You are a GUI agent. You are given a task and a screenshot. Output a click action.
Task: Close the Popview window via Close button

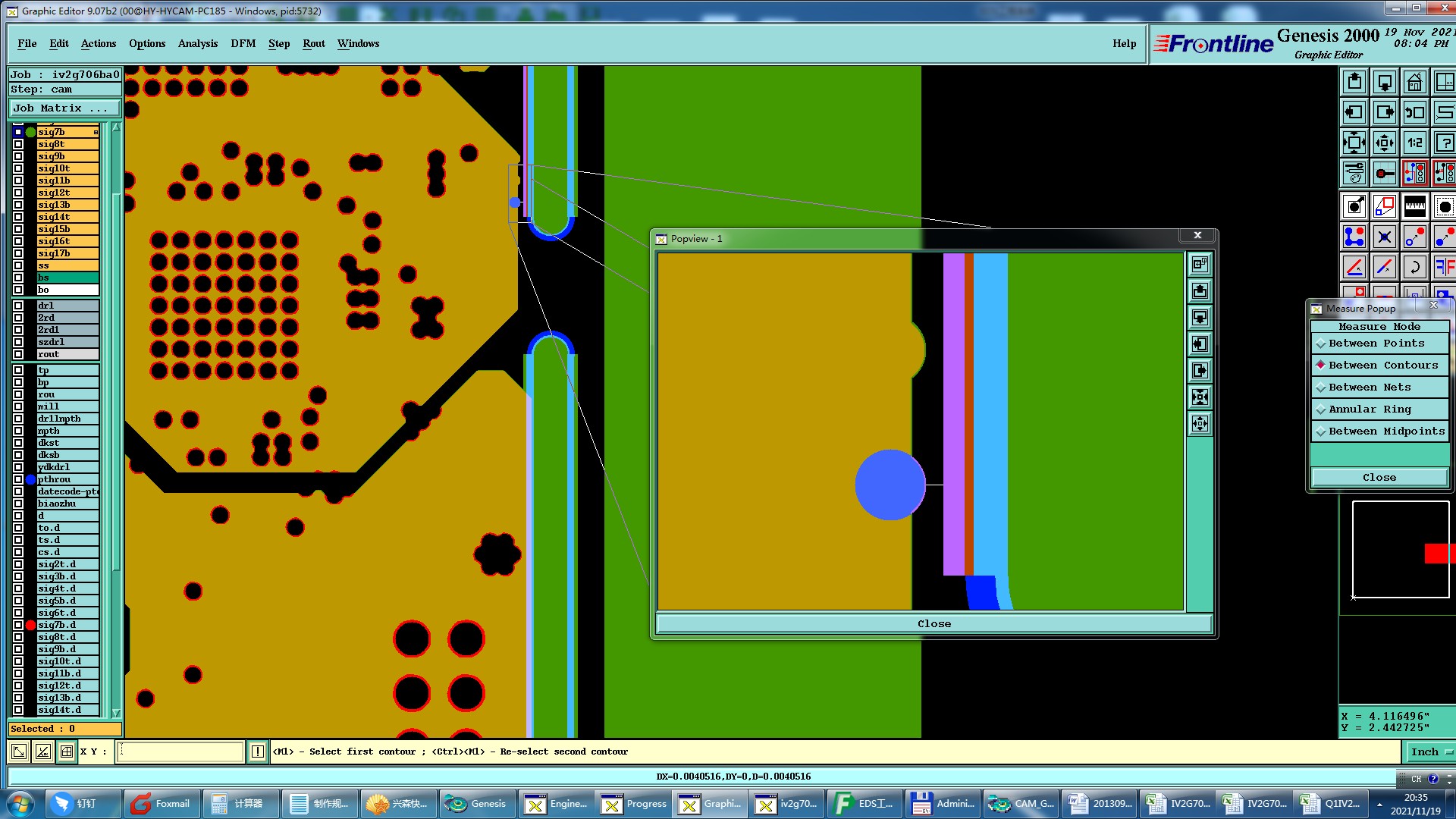coord(934,624)
